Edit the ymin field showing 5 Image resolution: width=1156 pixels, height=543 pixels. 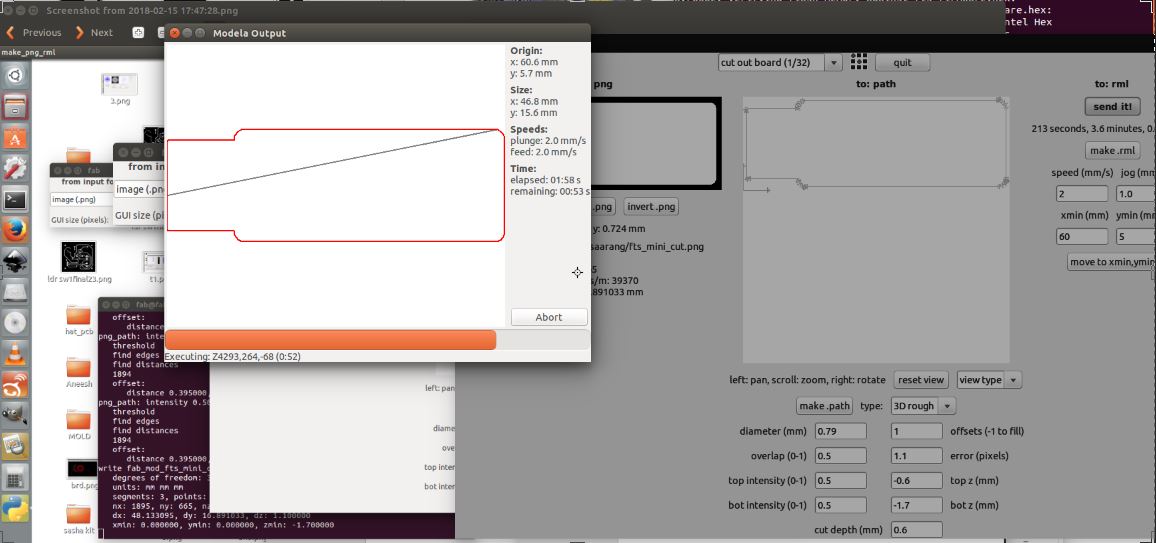(x=1136, y=237)
